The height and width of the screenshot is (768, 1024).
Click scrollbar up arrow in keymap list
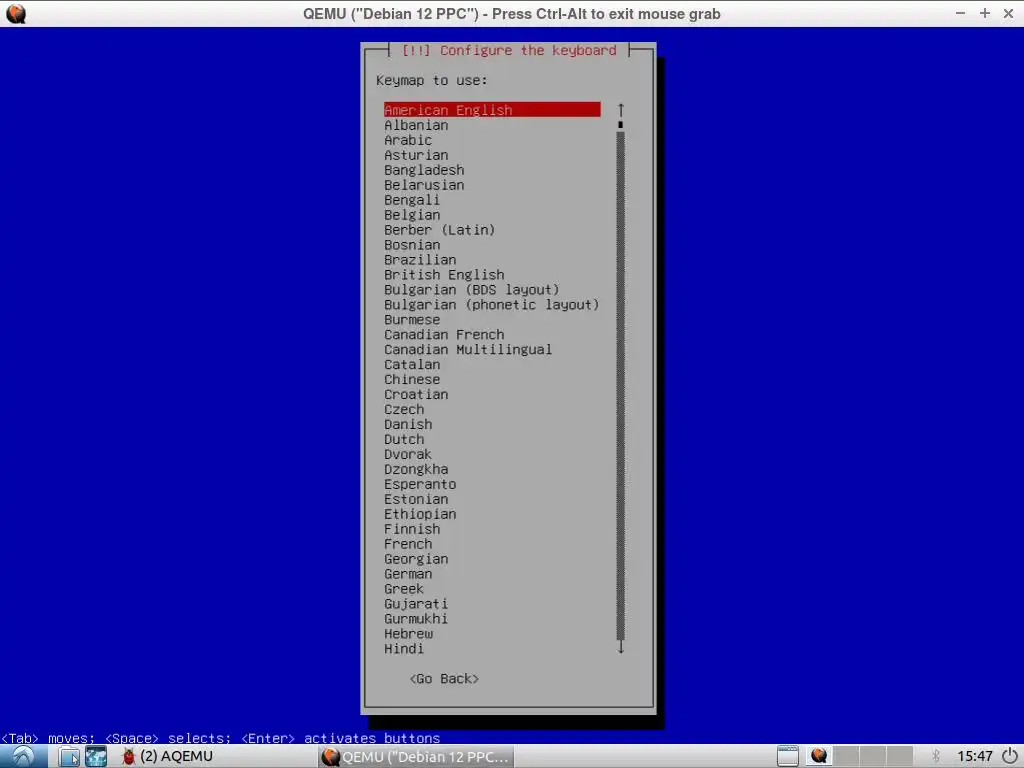pos(620,110)
